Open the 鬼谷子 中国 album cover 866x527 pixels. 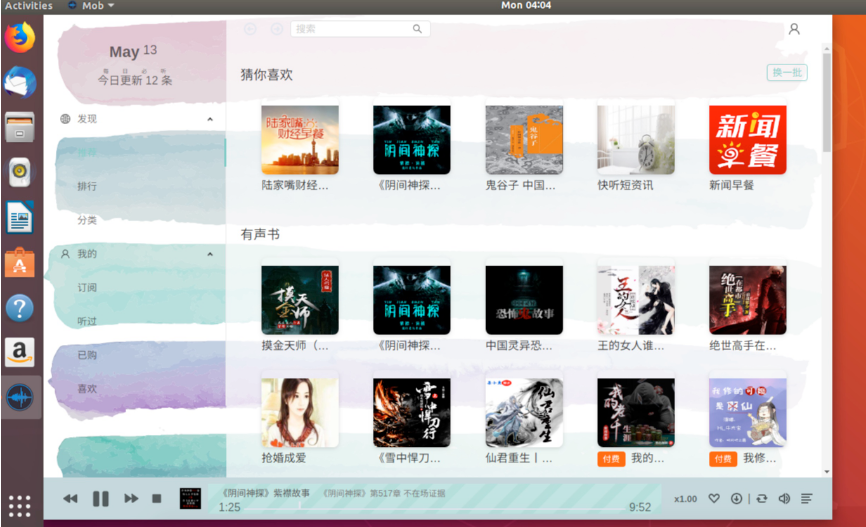pos(524,140)
